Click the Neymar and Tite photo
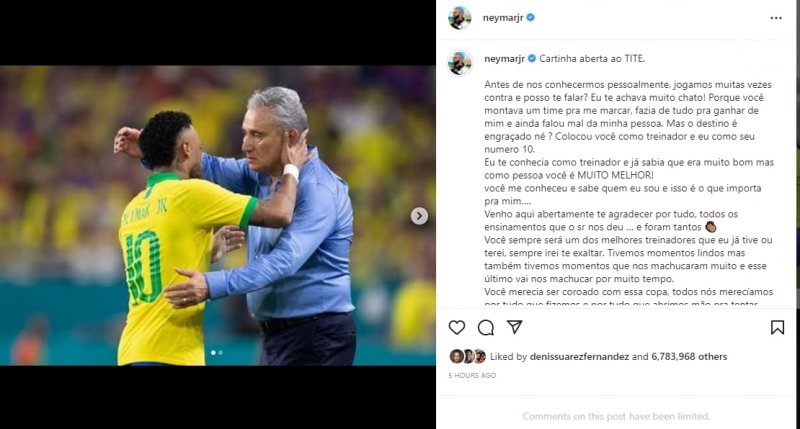This screenshot has height=429, width=800. pos(218,215)
